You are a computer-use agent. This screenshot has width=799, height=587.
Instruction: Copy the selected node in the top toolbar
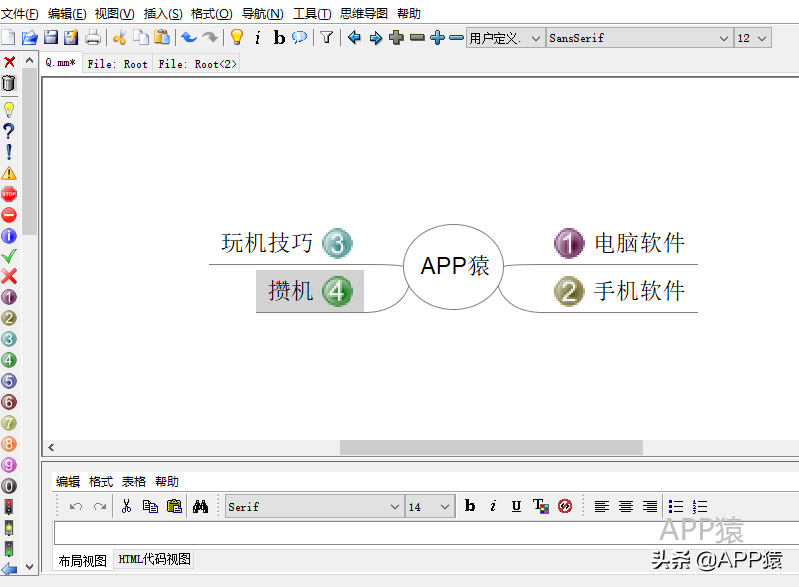141,38
